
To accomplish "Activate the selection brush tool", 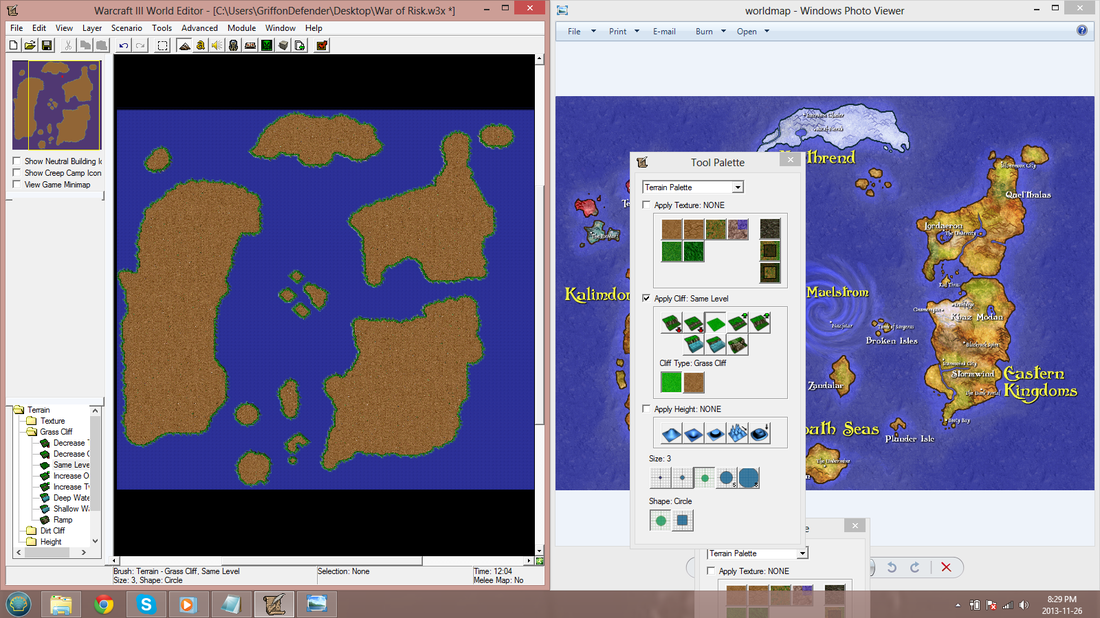I will point(163,46).
